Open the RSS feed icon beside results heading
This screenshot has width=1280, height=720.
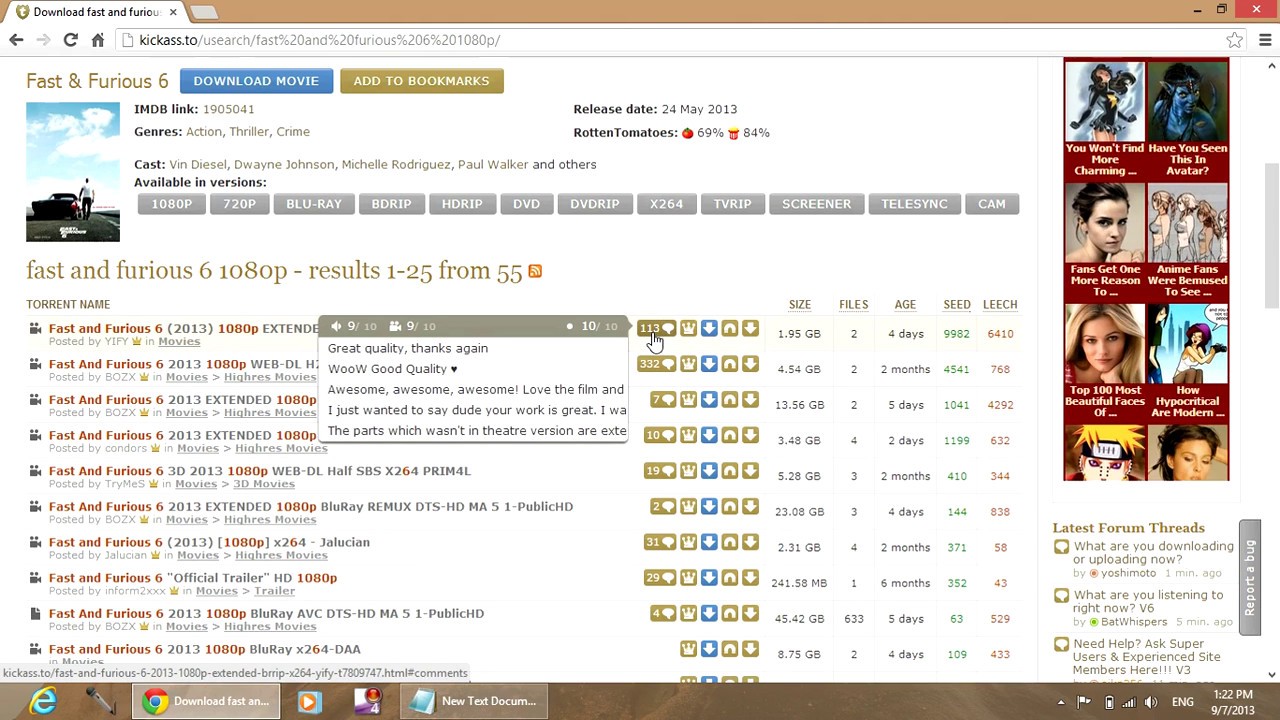coord(535,271)
